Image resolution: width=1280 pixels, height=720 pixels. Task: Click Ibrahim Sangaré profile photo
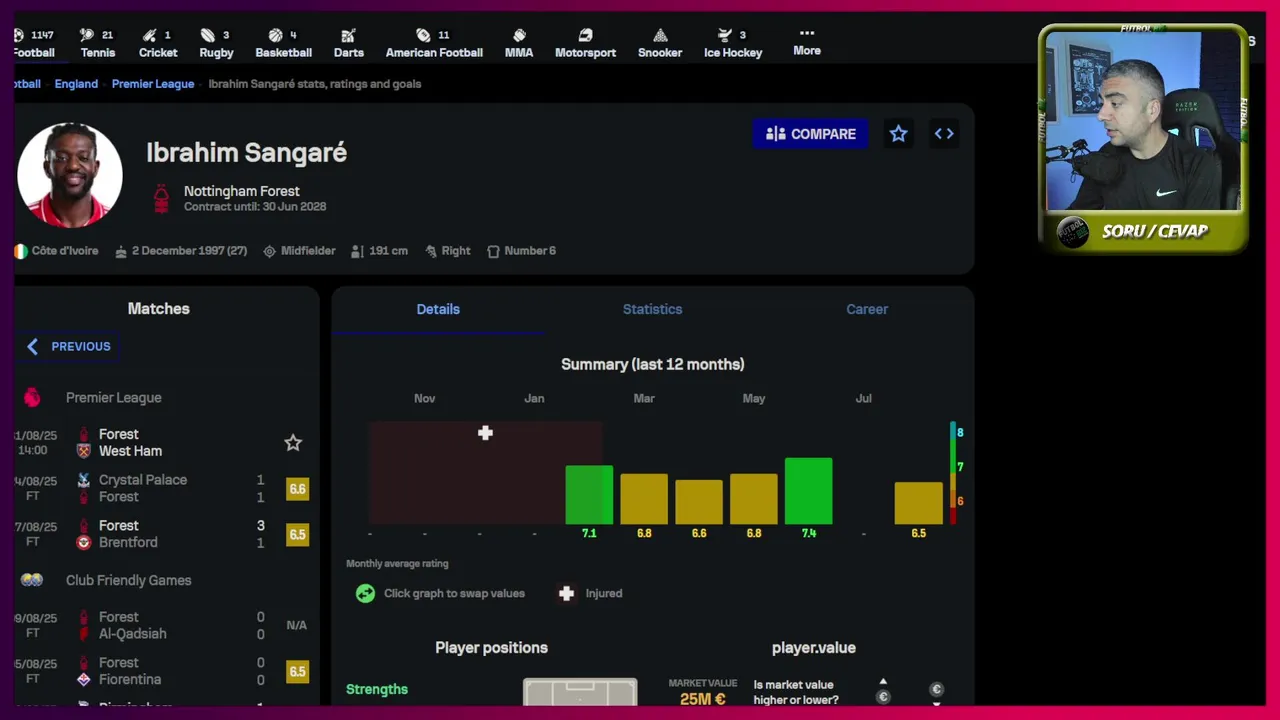coord(70,175)
